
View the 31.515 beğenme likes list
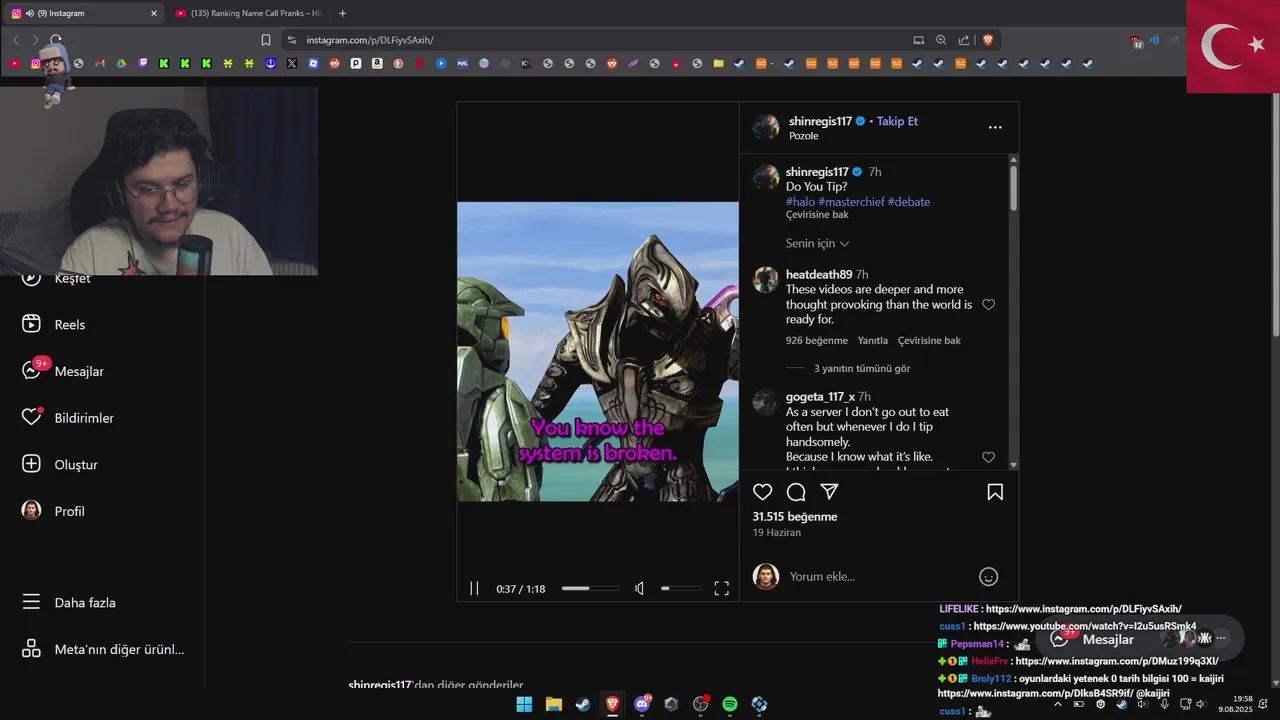(x=795, y=517)
